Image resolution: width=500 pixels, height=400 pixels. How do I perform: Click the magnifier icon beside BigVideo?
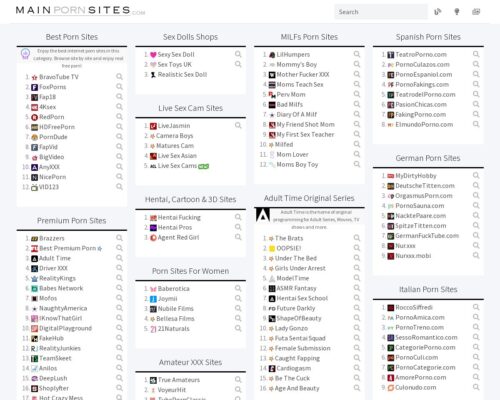point(119,157)
